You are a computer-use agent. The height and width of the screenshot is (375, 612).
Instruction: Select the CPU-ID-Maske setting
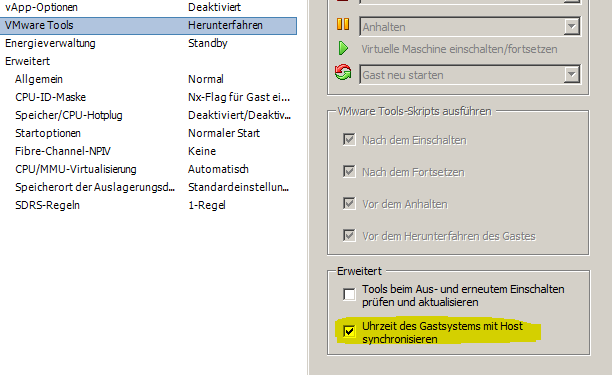148,97
